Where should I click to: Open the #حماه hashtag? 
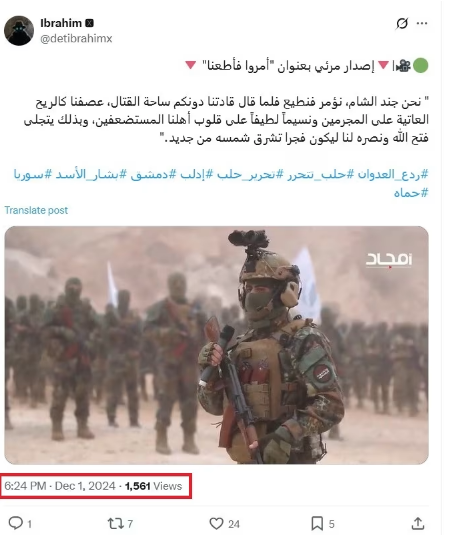click(x=411, y=193)
